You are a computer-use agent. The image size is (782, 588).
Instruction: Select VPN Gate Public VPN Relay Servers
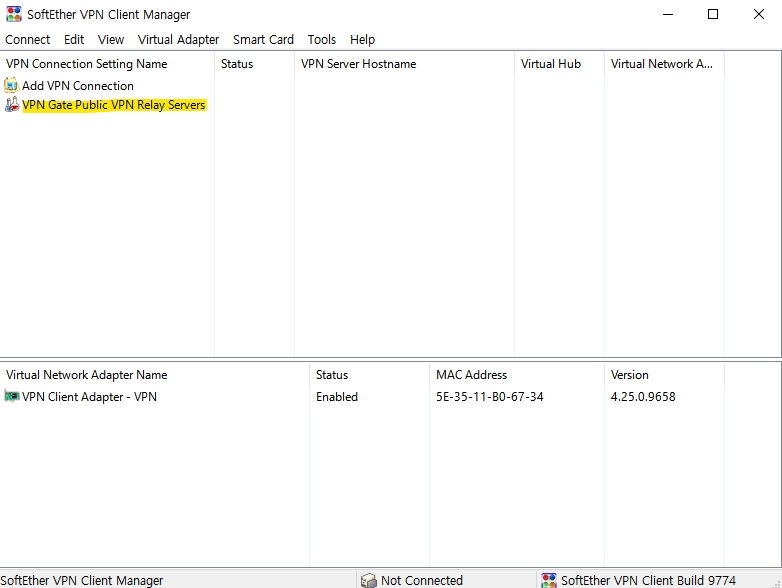114,105
